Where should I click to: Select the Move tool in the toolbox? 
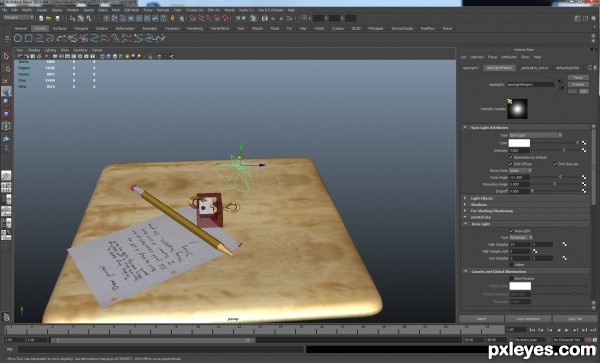6,91
